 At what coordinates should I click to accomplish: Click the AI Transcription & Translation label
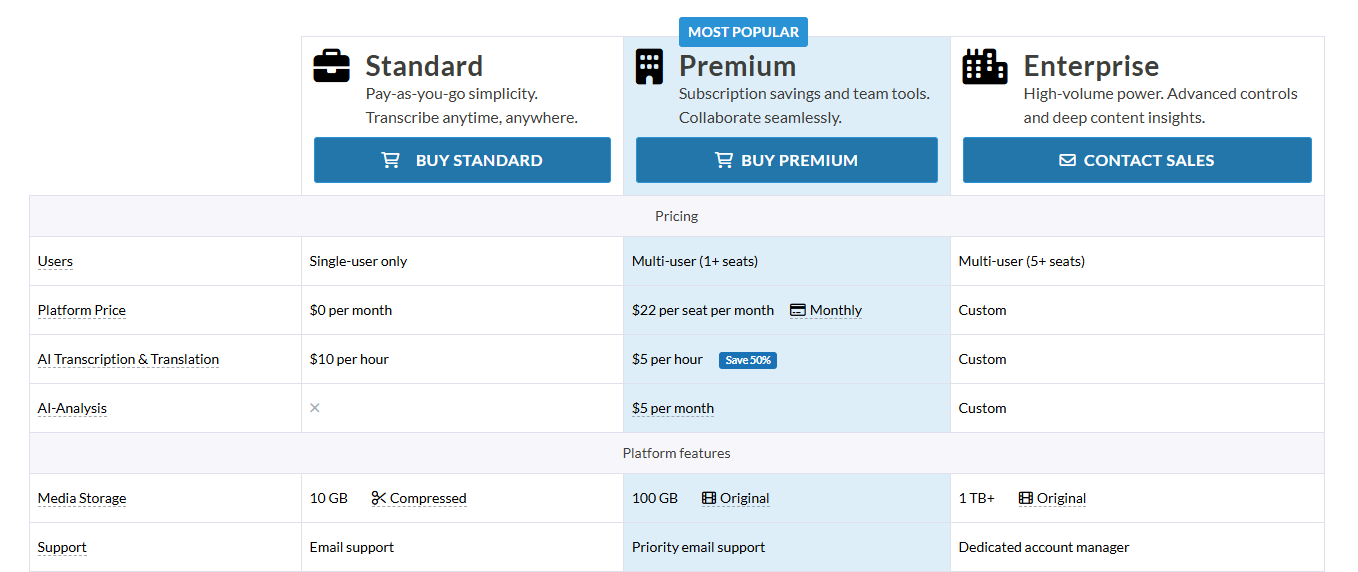pos(128,359)
